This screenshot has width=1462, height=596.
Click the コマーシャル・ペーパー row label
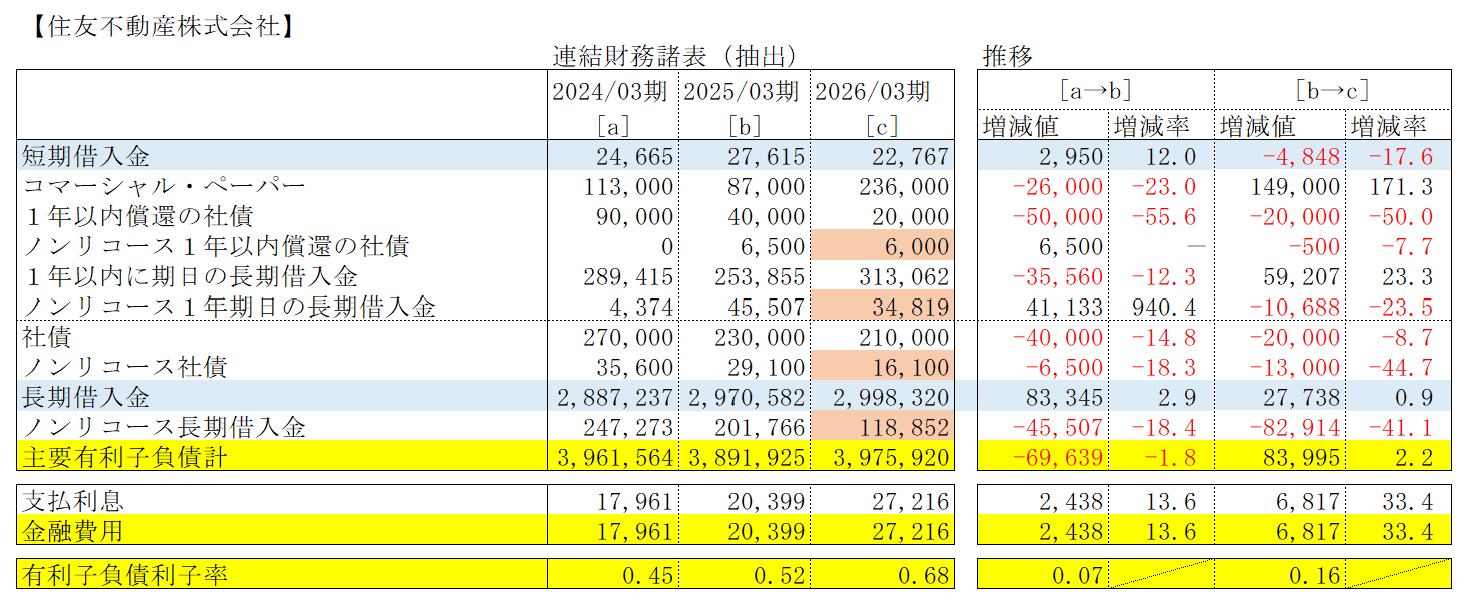tap(163, 186)
